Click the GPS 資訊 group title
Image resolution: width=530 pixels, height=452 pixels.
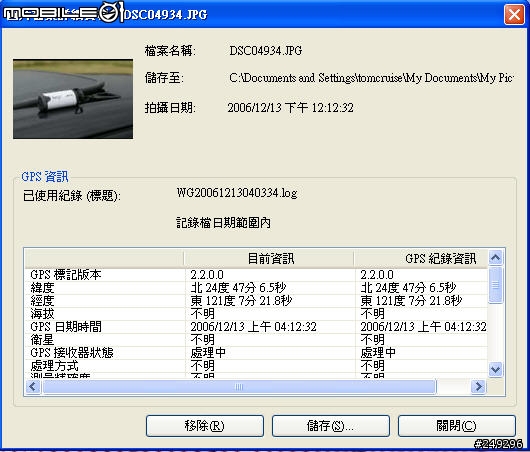coord(45,176)
